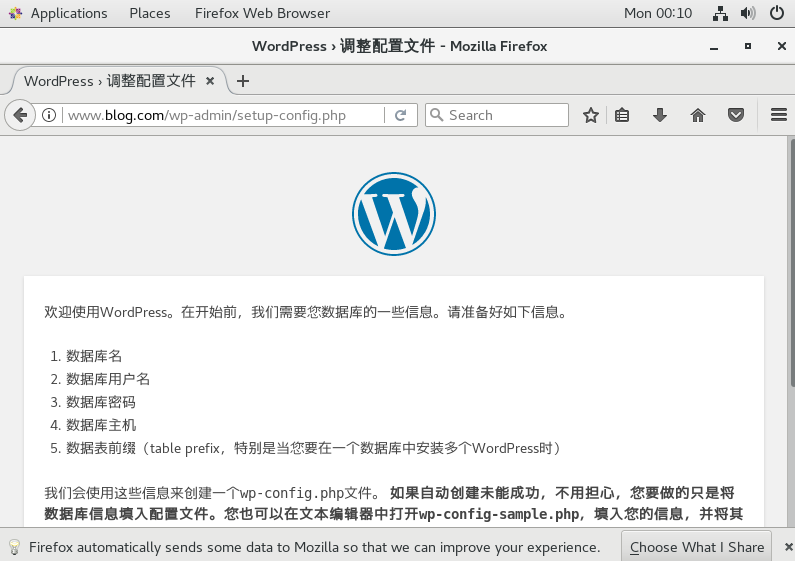795x561 pixels.
Task: Click list item 数据库密码
Action: point(101,402)
